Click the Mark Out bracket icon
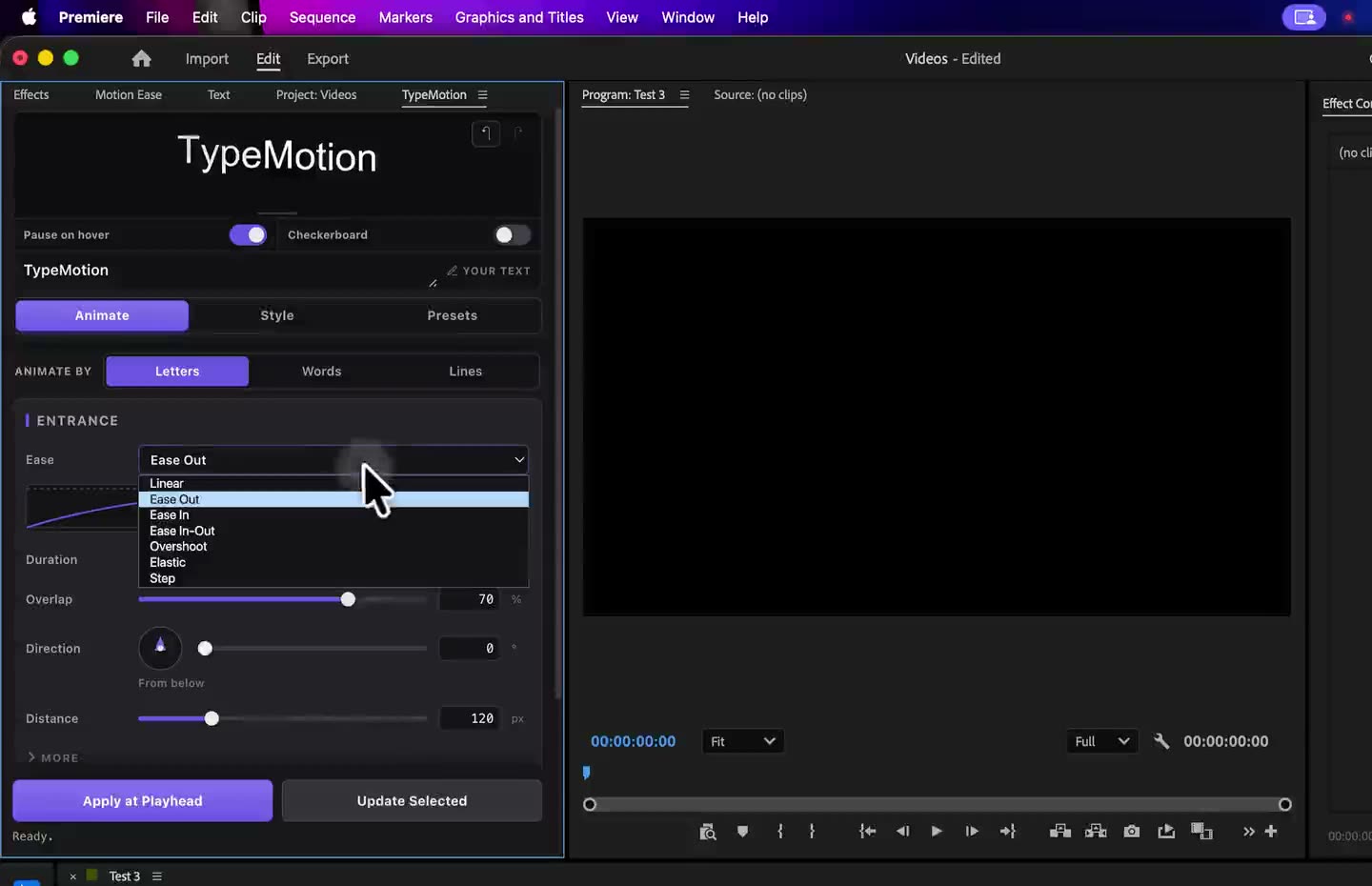The image size is (1372, 886). point(812,832)
